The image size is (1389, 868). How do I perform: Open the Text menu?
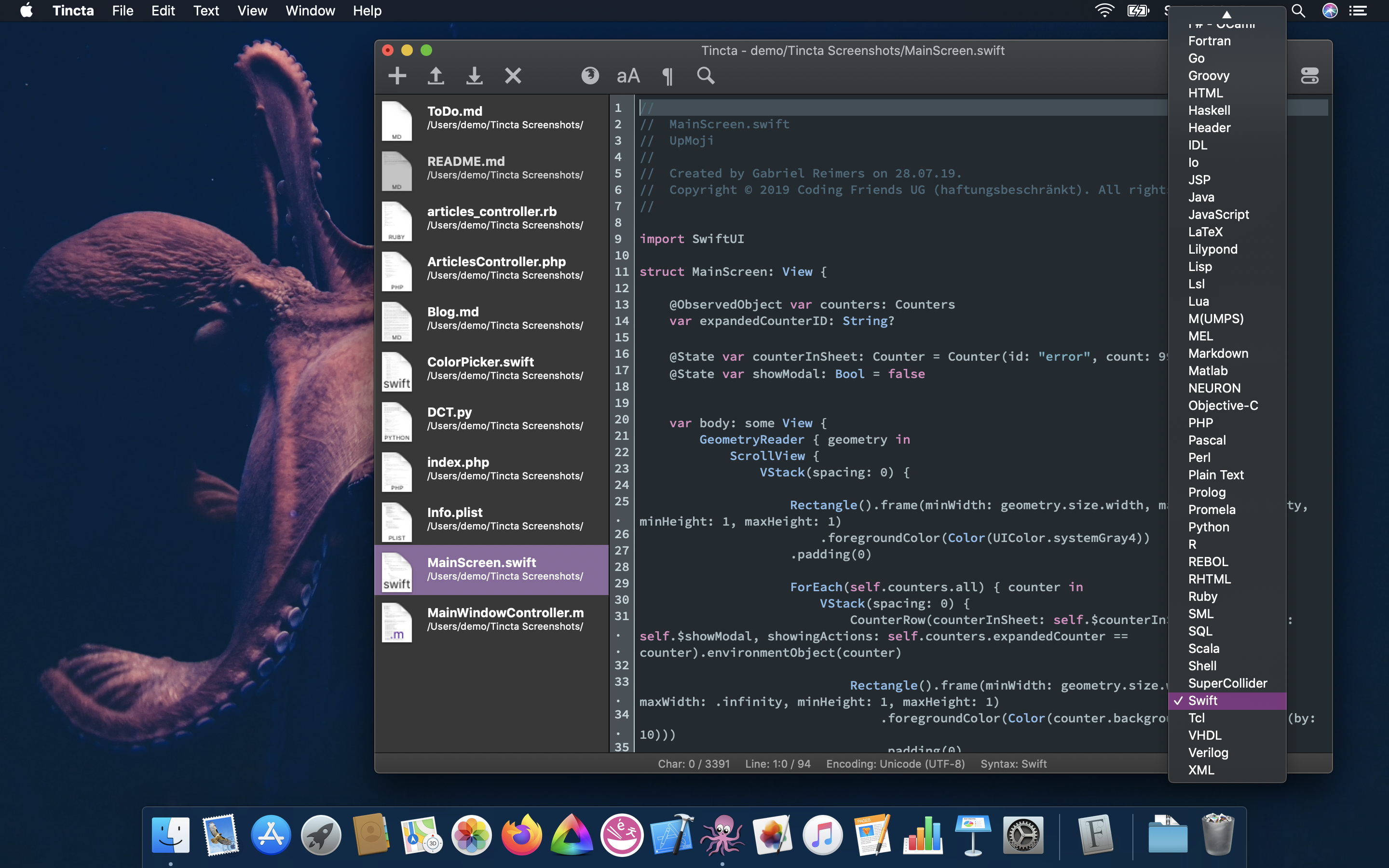[x=205, y=11]
